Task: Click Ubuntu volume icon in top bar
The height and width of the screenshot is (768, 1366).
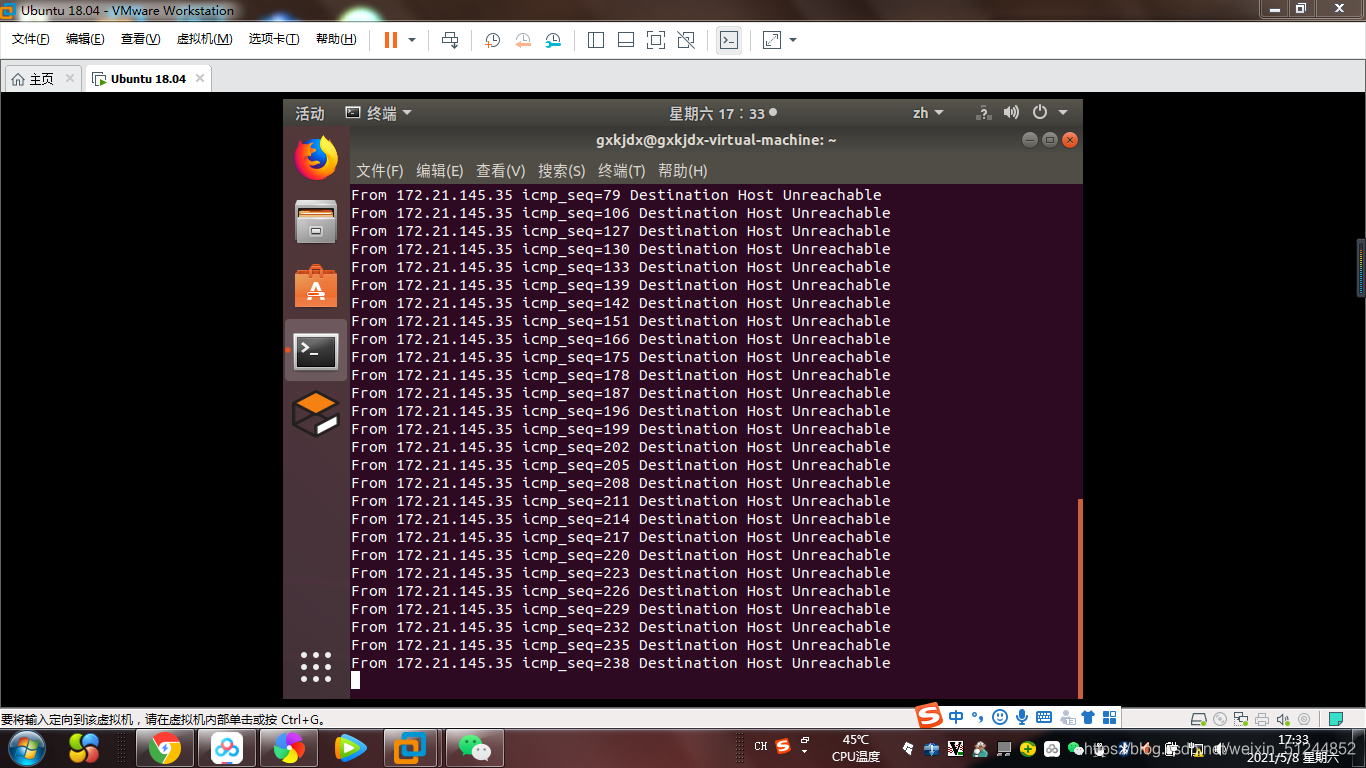Action: (1011, 113)
